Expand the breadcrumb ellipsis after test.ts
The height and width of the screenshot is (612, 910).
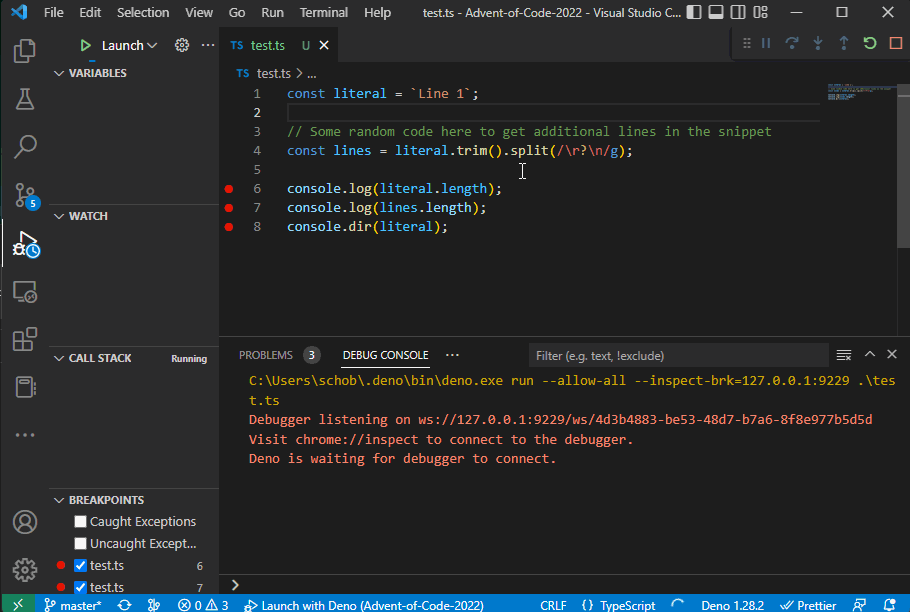point(312,74)
